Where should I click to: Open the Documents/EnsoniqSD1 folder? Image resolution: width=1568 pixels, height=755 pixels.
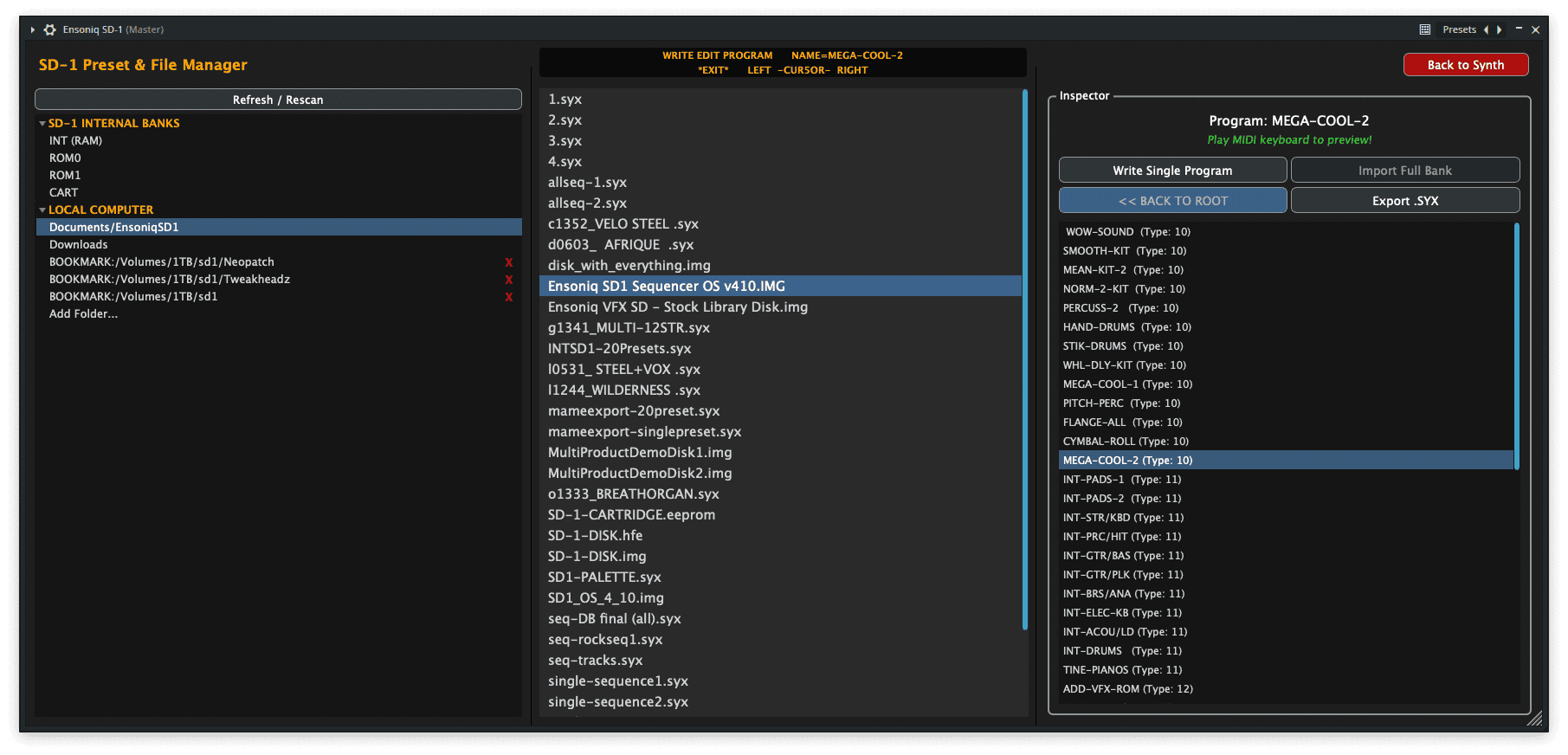pyautogui.click(x=279, y=228)
